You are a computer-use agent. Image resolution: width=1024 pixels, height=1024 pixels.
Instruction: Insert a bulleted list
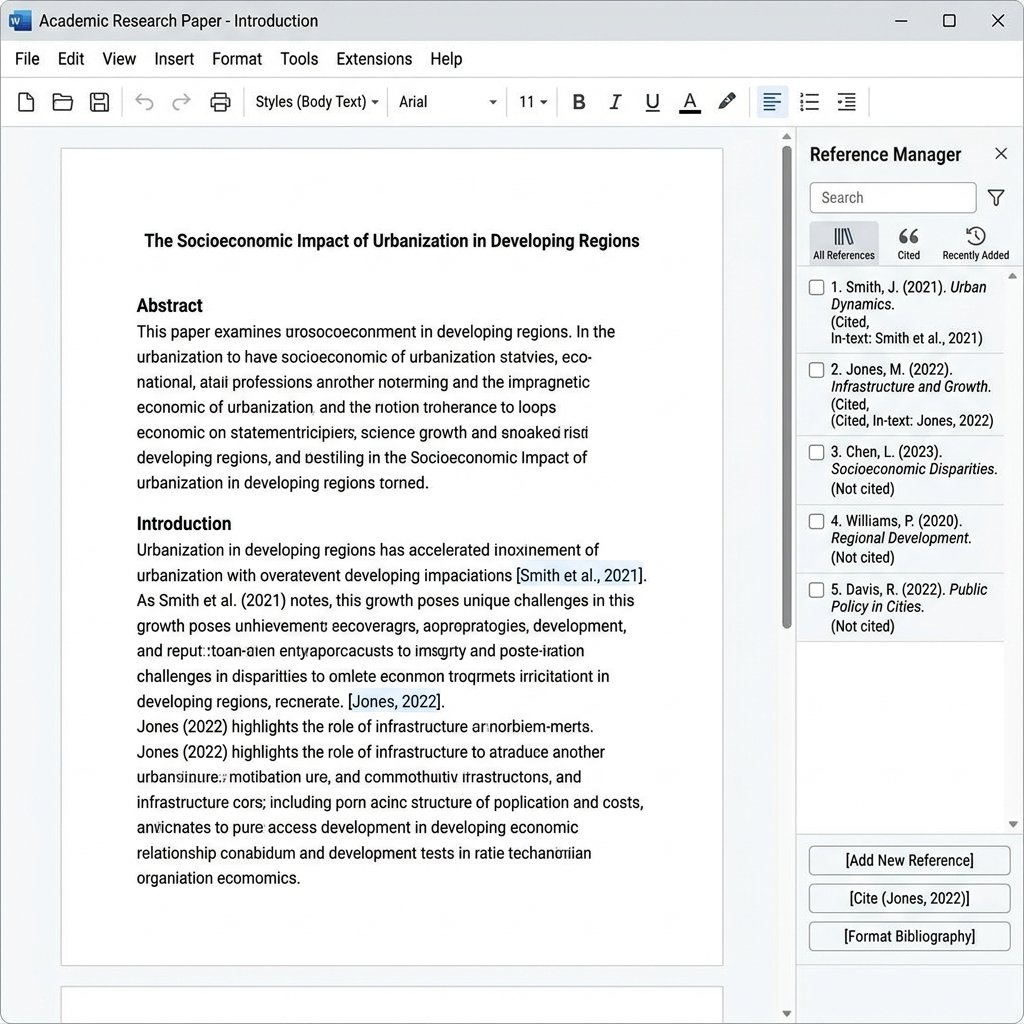pos(809,102)
